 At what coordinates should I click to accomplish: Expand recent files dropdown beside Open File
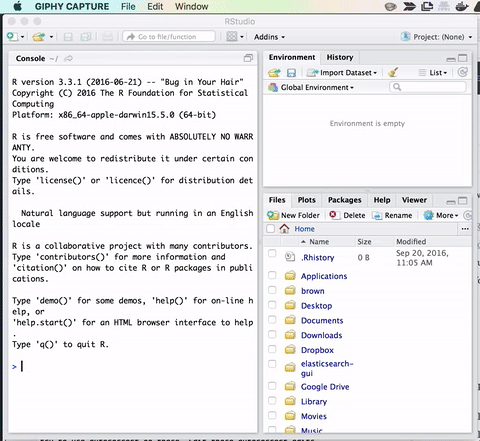tap(51, 37)
